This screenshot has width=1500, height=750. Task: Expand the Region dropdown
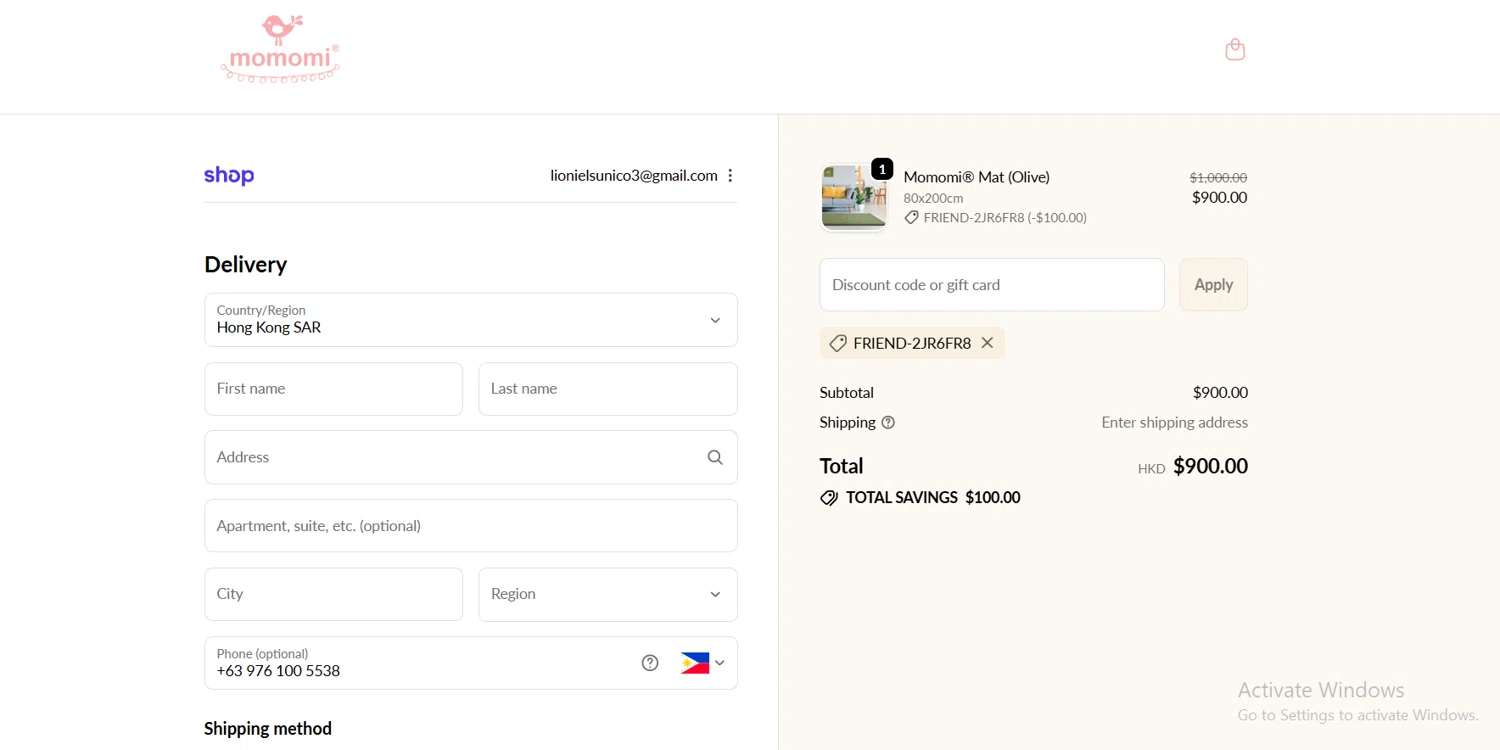point(608,594)
